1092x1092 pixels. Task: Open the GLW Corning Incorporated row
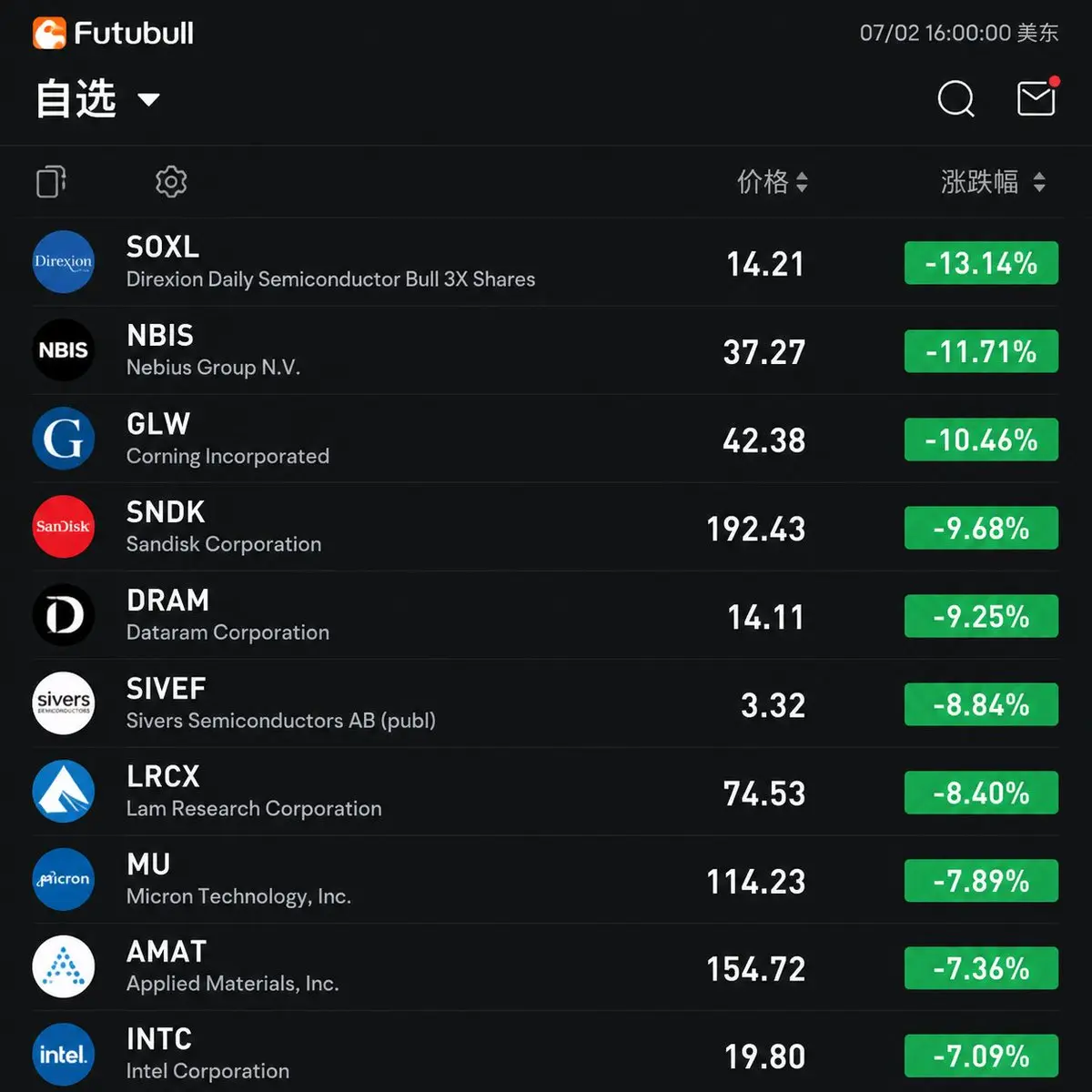click(x=546, y=439)
